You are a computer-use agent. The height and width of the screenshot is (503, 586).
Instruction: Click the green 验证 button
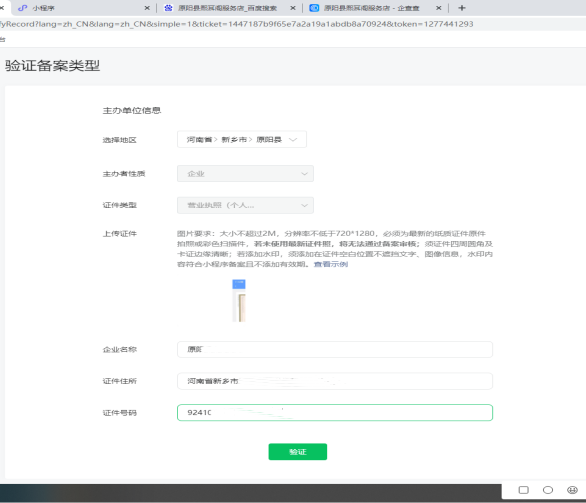298,452
